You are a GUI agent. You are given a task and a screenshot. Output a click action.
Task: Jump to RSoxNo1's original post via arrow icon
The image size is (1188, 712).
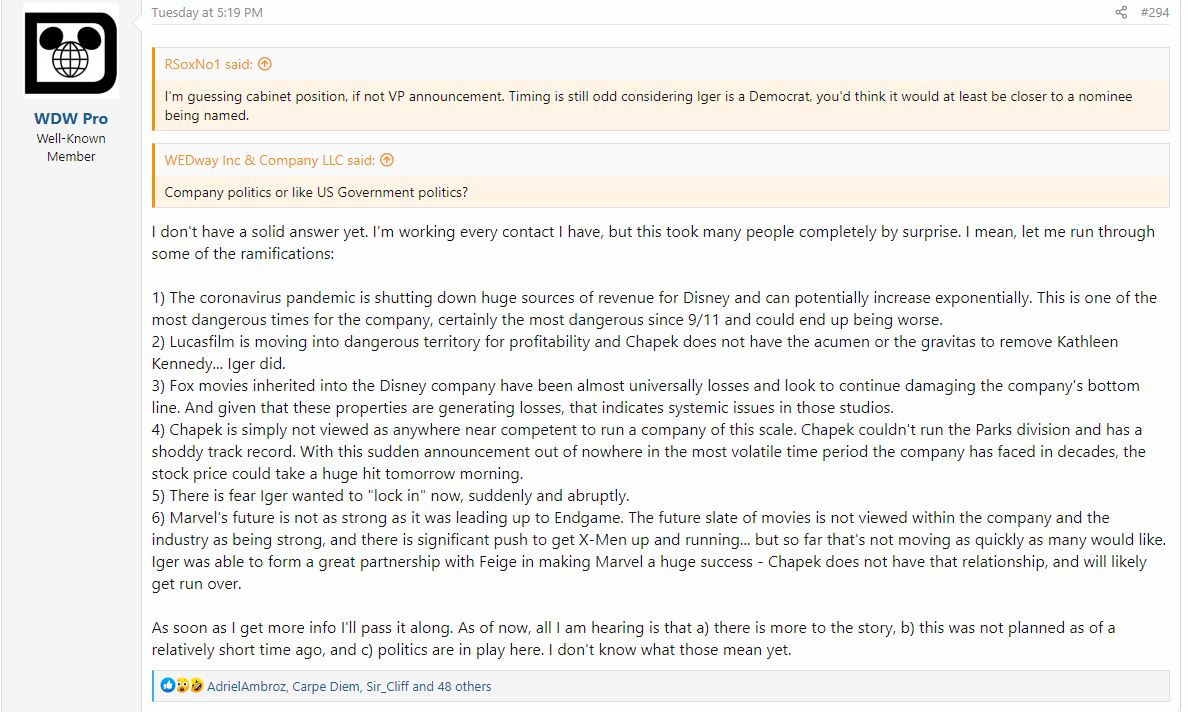265,64
